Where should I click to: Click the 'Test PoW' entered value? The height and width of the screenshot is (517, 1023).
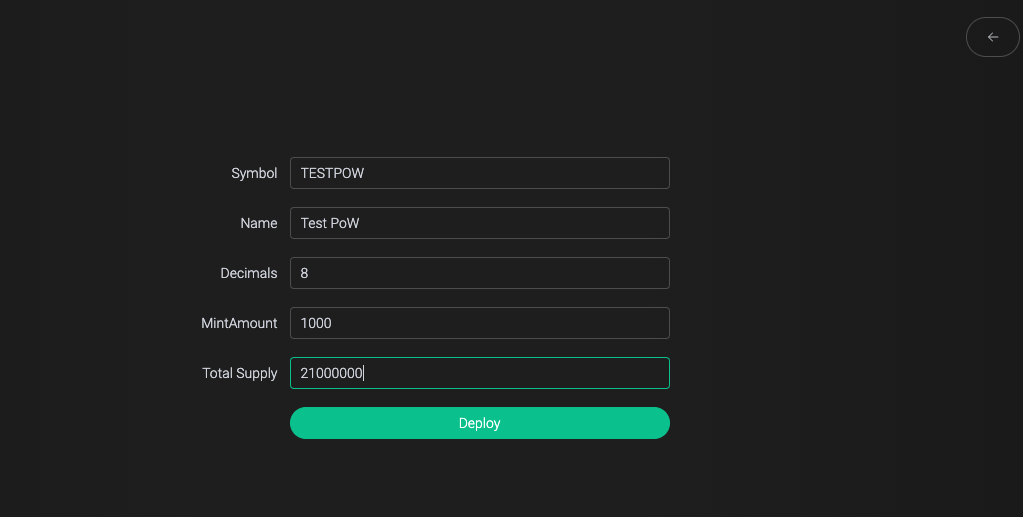tap(330, 223)
